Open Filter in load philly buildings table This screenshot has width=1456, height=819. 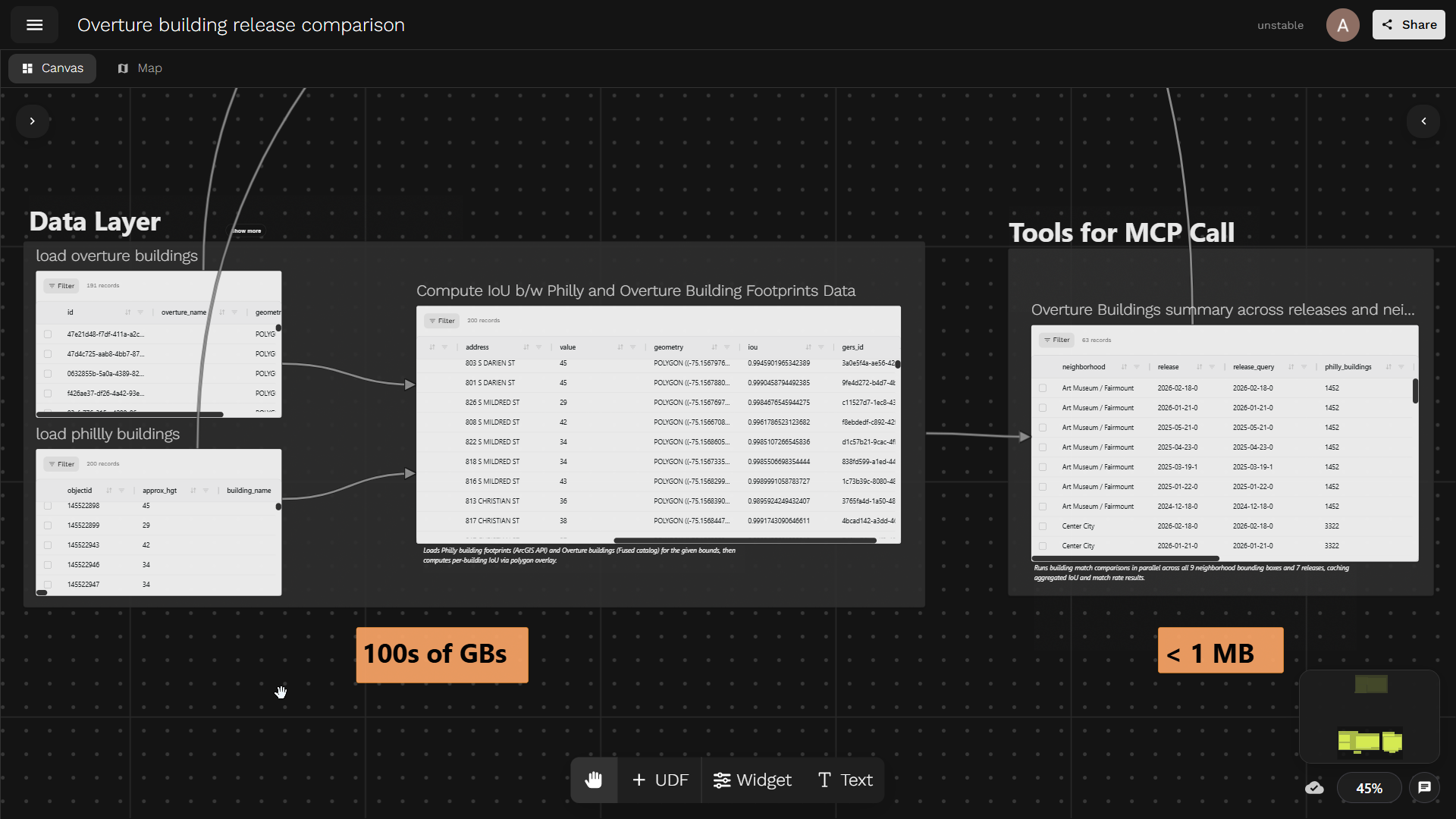point(61,464)
